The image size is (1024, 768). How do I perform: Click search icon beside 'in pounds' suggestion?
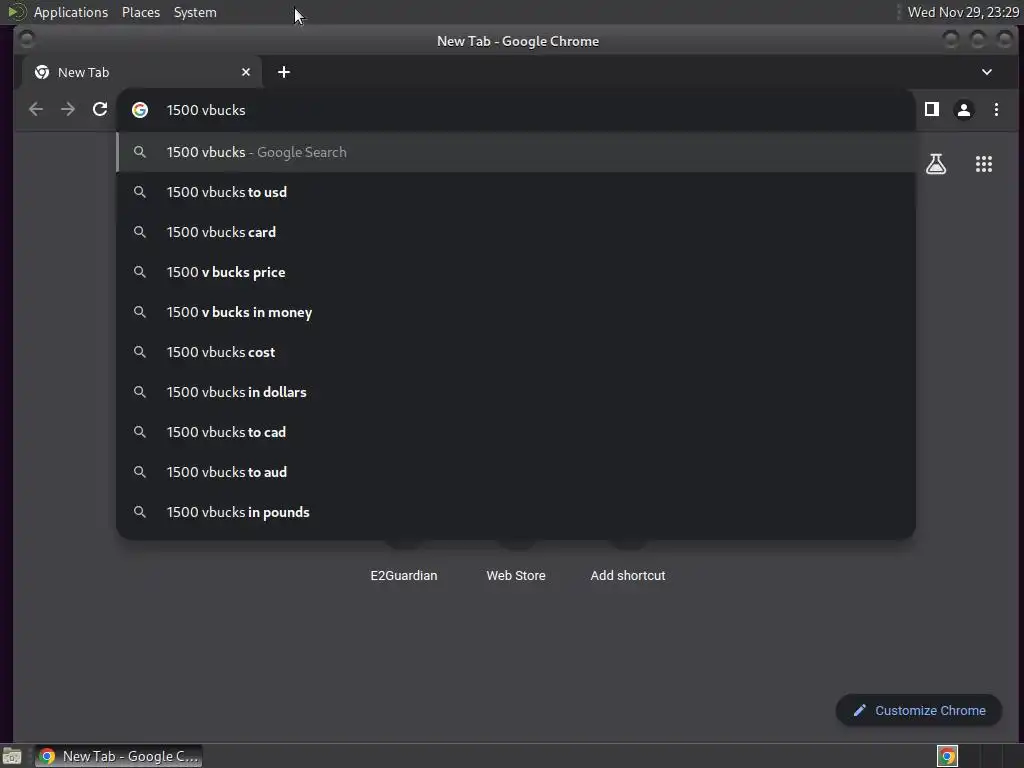(x=140, y=512)
